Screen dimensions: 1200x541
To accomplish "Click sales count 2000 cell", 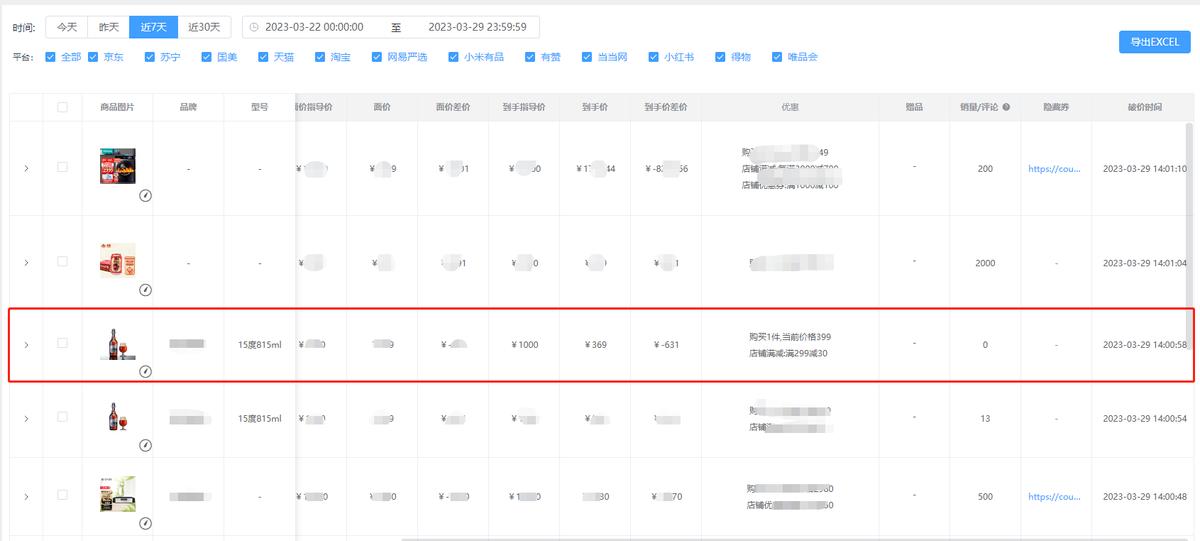I will [x=985, y=263].
